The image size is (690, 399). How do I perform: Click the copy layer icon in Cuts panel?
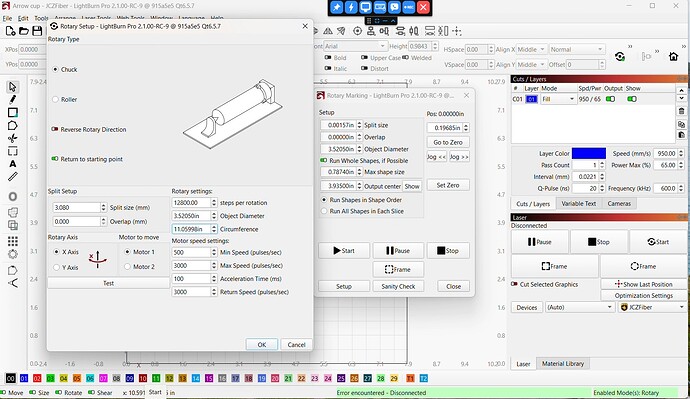[x=681, y=124]
